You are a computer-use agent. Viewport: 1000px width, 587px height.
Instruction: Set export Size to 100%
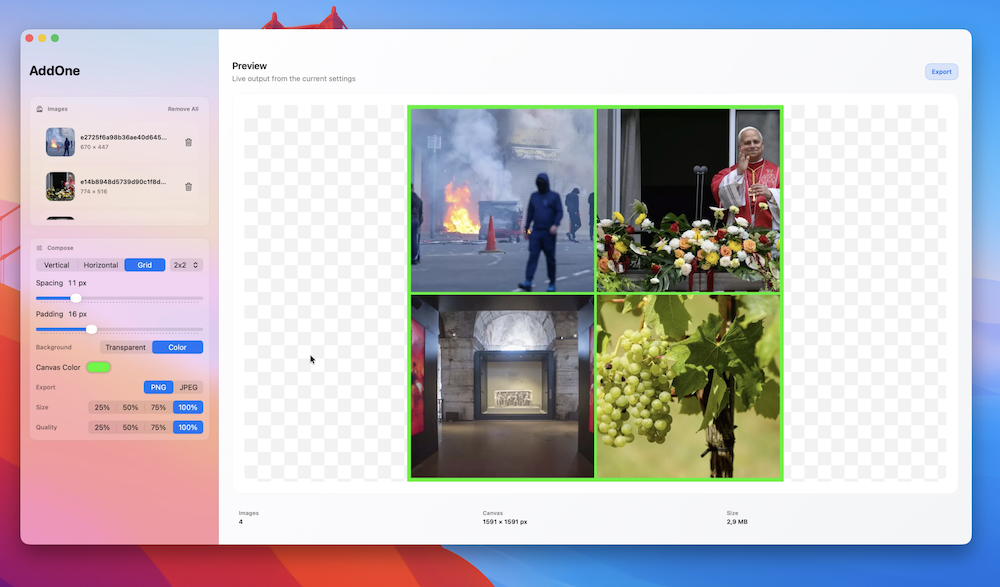(188, 407)
